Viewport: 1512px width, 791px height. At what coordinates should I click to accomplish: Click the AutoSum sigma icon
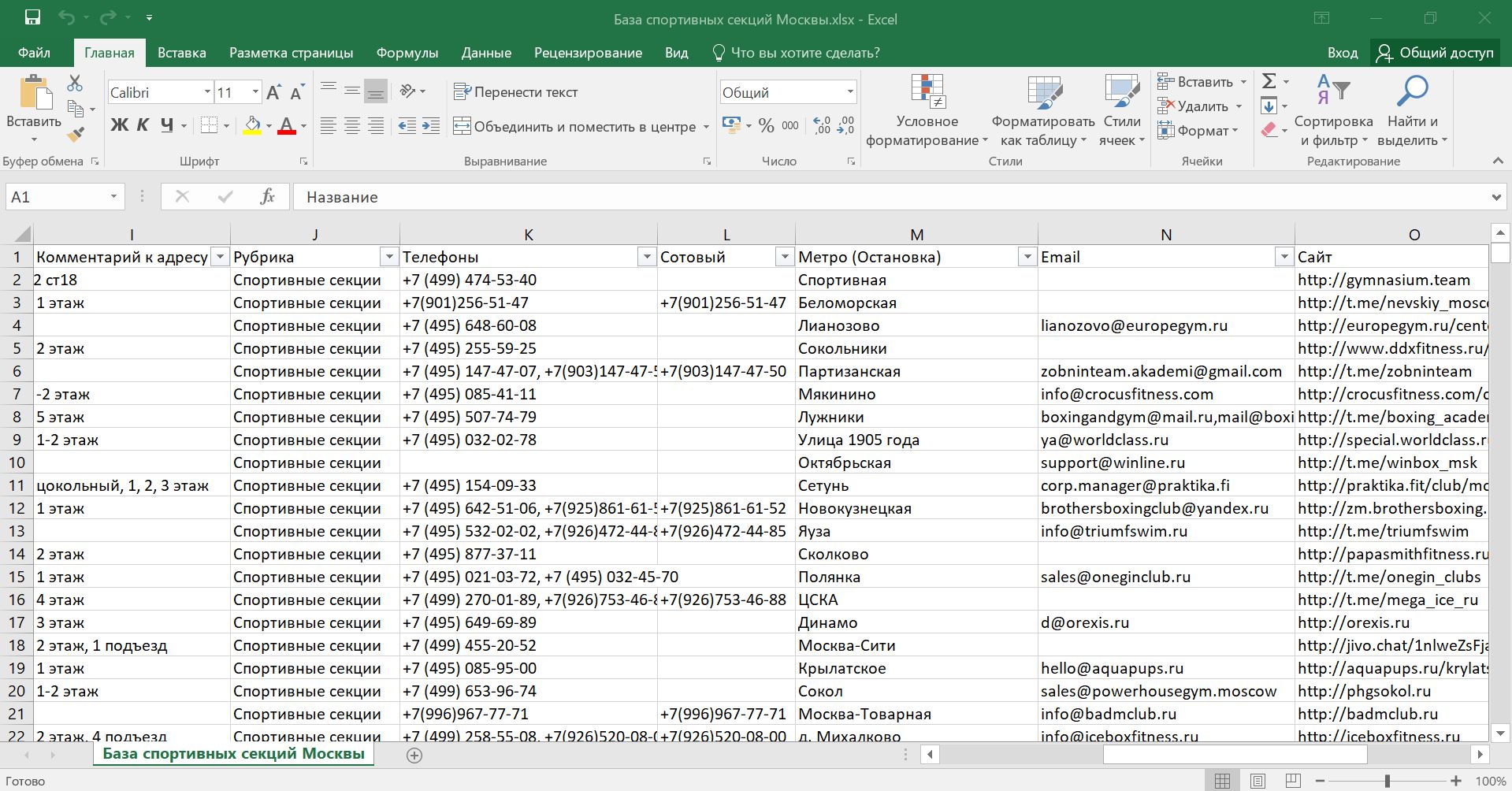1269,81
